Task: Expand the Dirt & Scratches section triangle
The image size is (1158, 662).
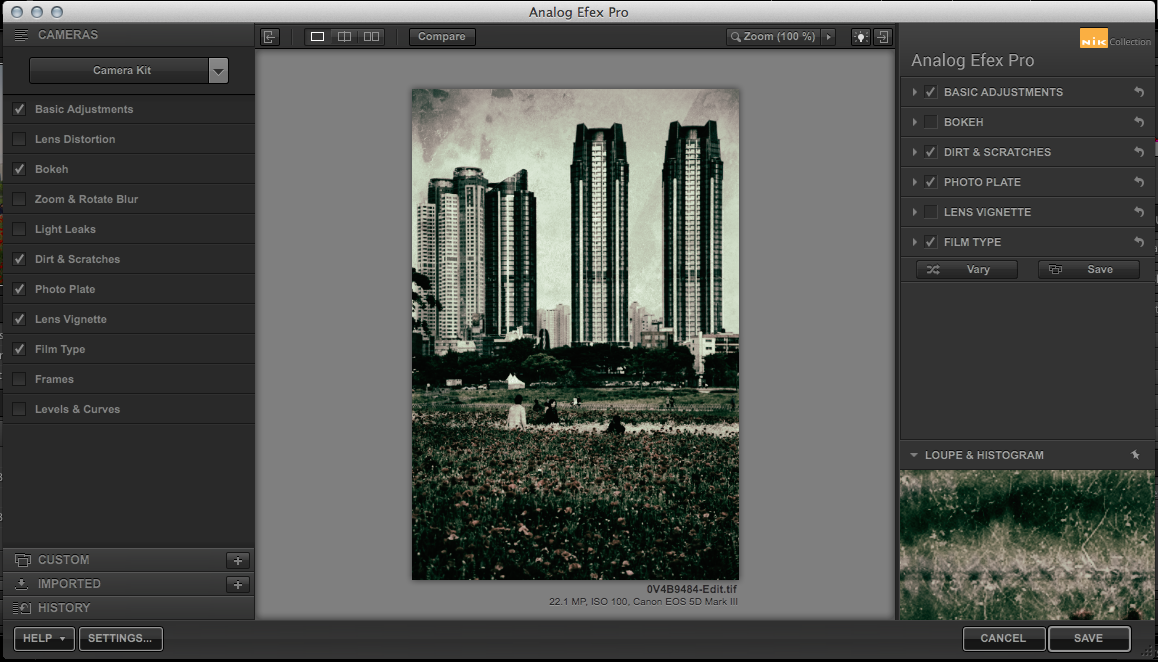Action: 915,152
